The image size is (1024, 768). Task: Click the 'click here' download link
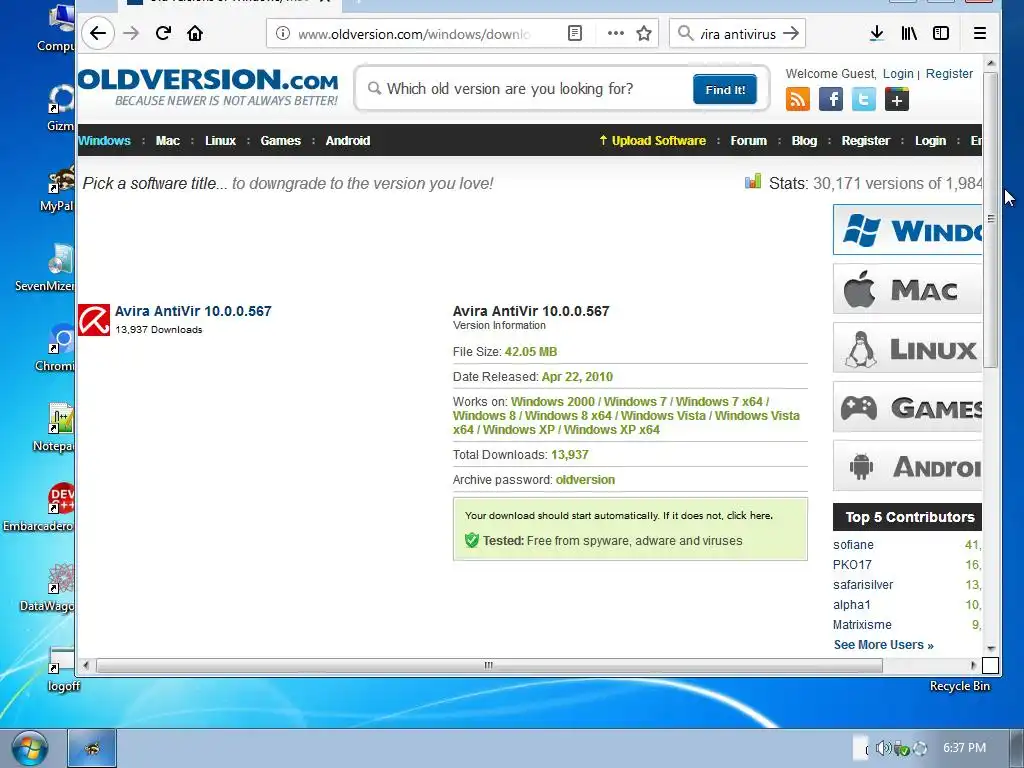click(749, 515)
